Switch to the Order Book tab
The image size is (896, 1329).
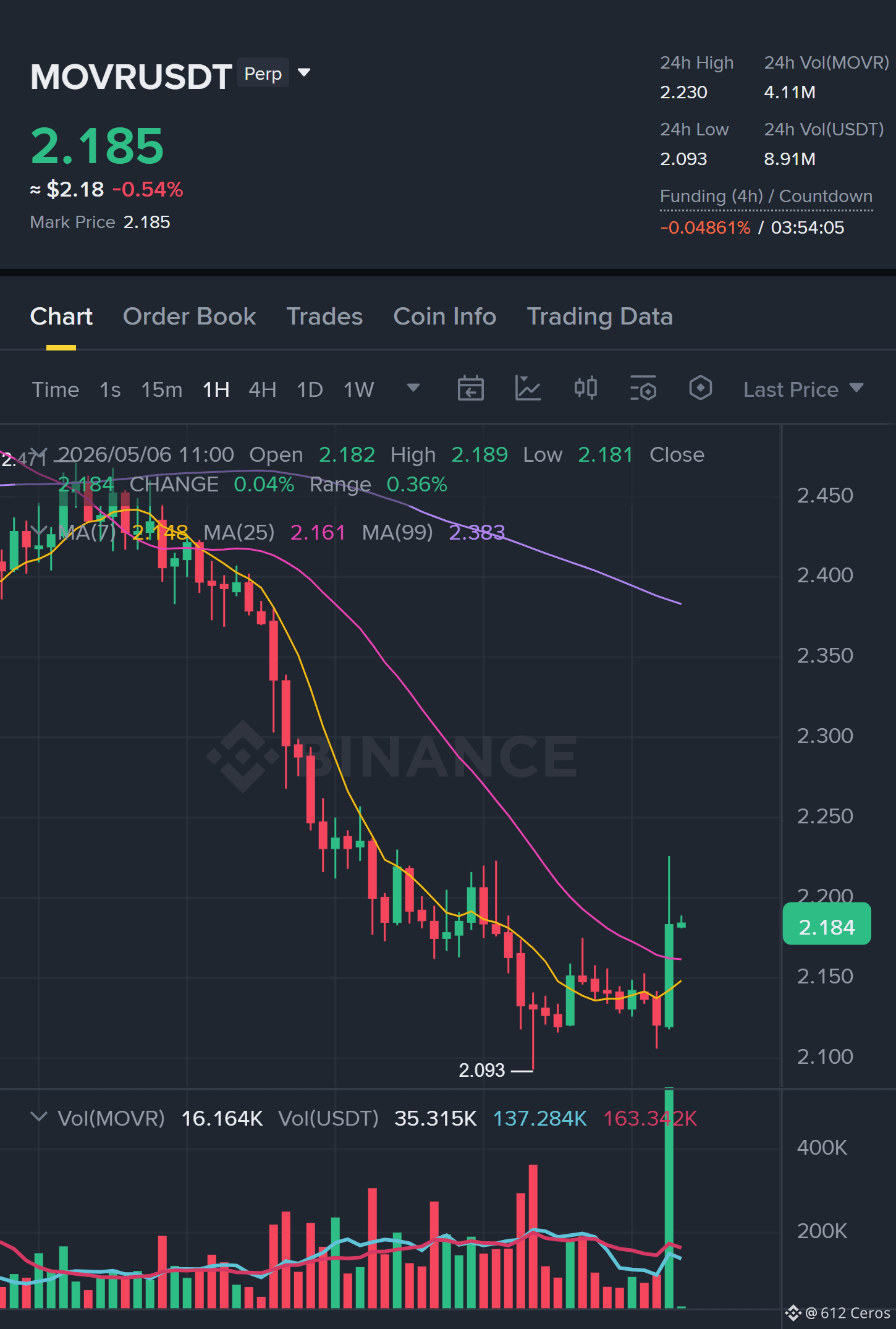pyautogui.click(x=189, y=316)
